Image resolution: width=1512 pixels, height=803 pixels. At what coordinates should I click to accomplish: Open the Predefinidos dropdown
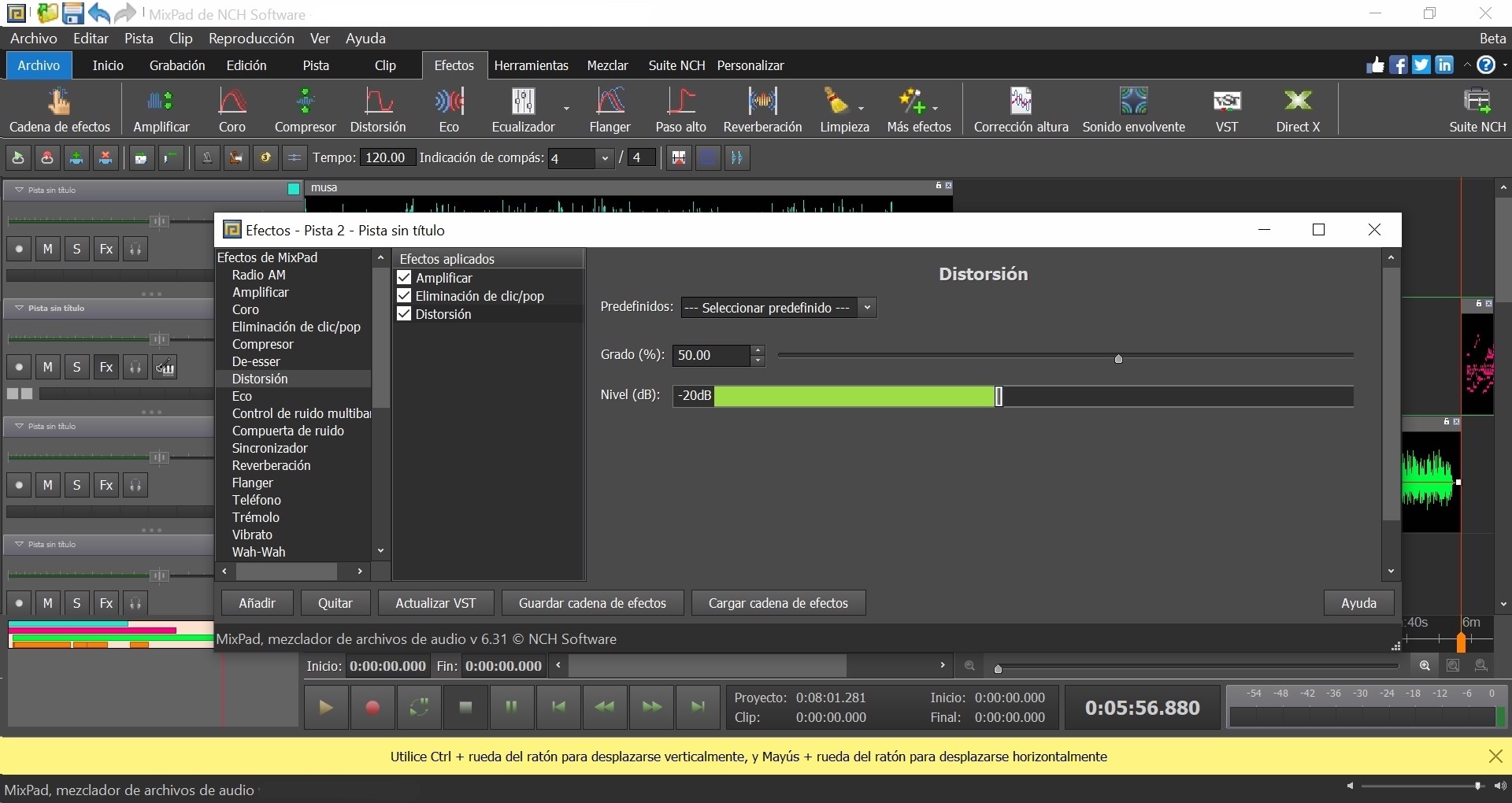point(867,308)
